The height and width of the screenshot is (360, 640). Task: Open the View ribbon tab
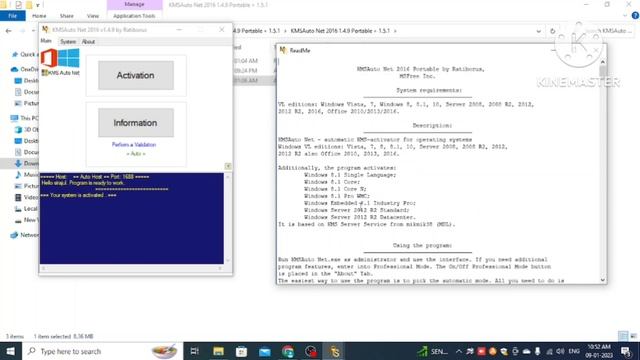(93, 16)
